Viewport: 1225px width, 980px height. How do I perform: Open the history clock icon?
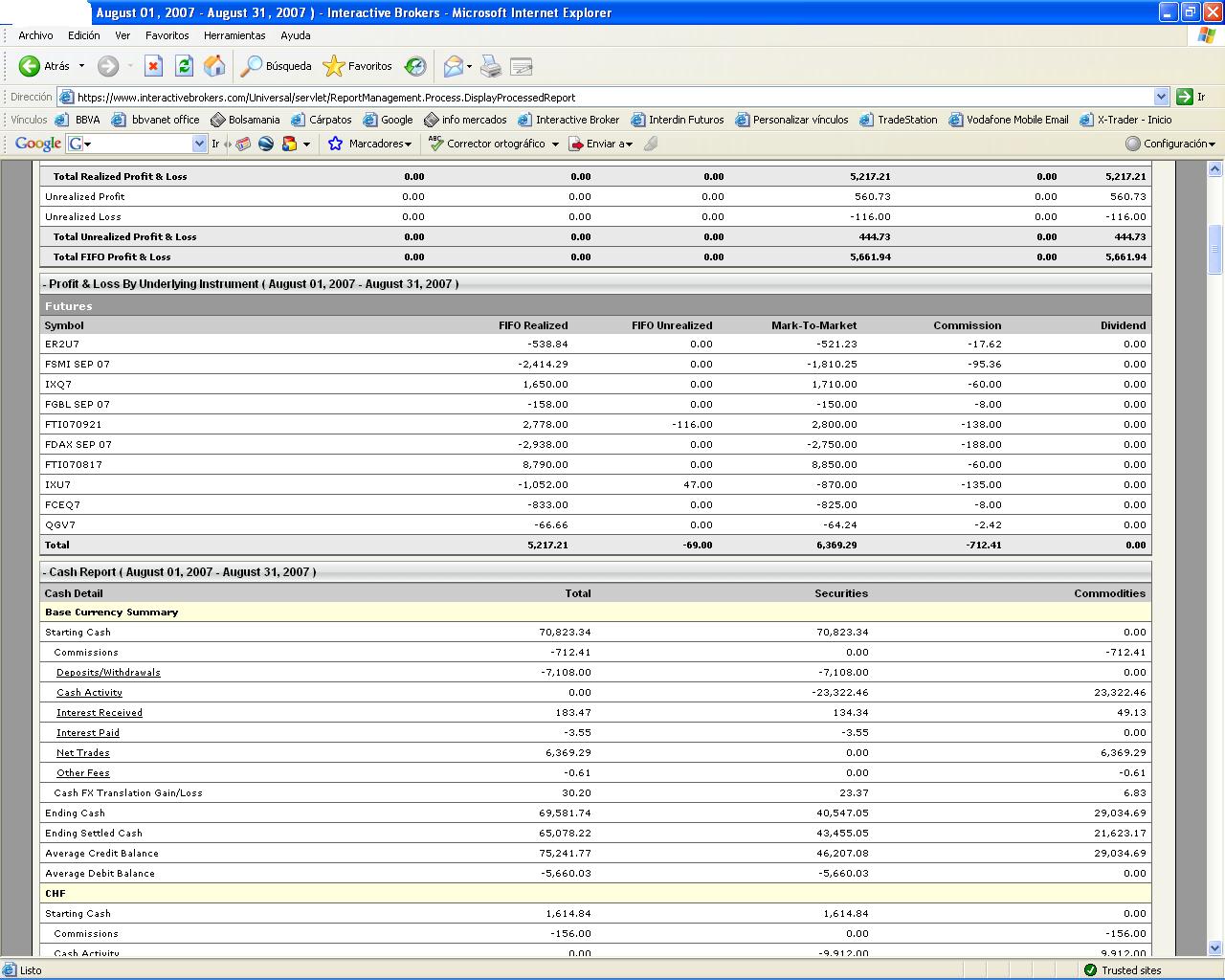coord(415,66)
